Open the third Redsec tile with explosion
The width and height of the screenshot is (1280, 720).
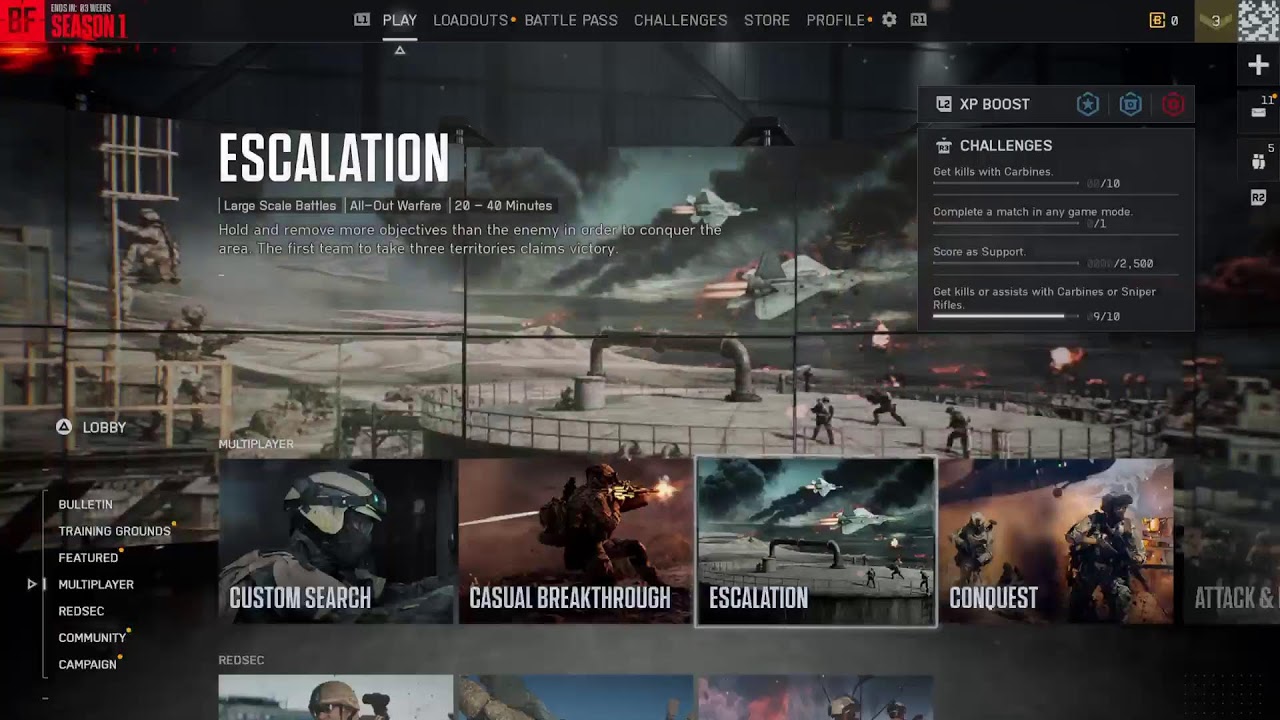[x=816, y=697]
